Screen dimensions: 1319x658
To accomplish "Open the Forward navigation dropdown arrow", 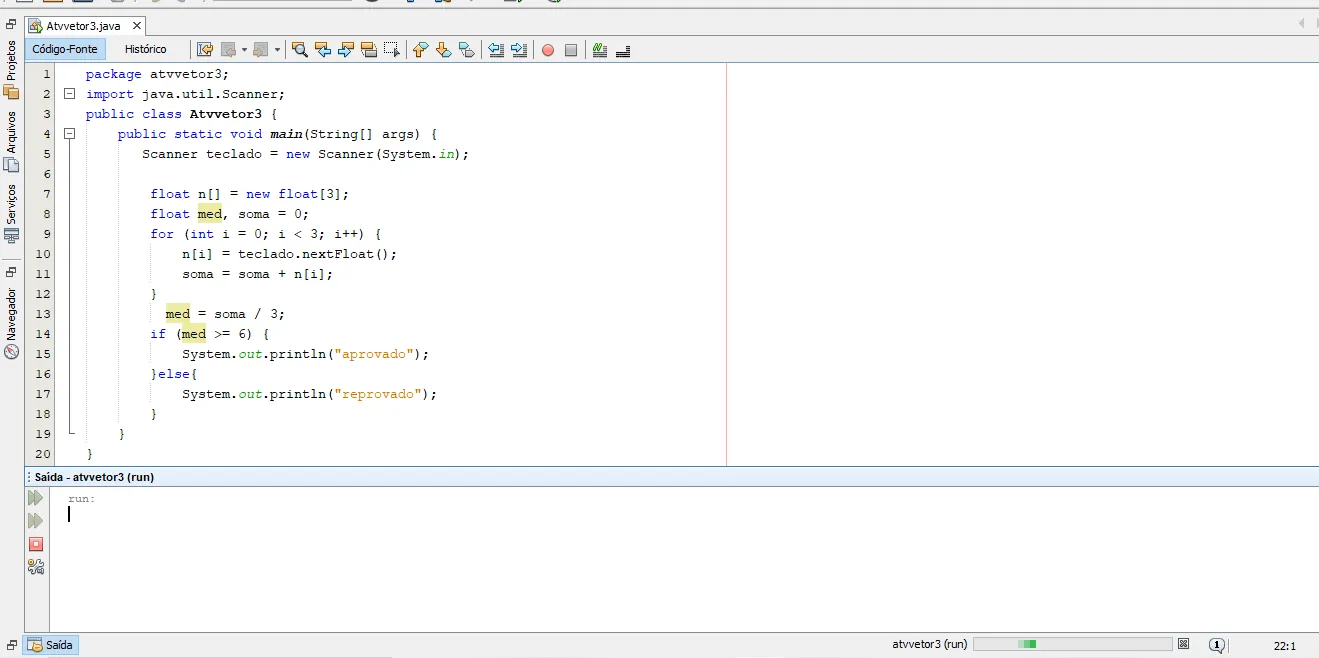I will [277, 50].
